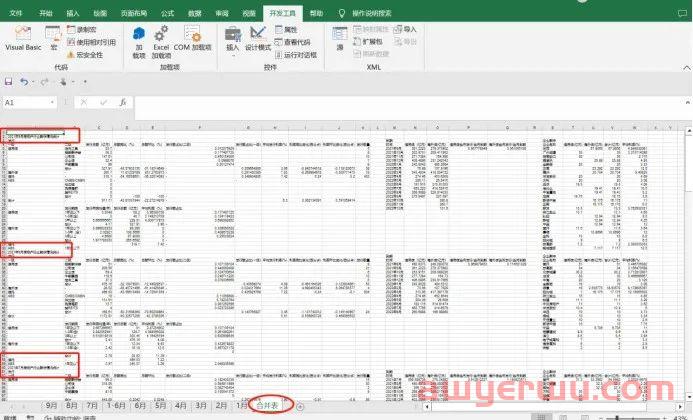Switch to the 公式 formulas tab
693x420 pixels.
(168, 13)
